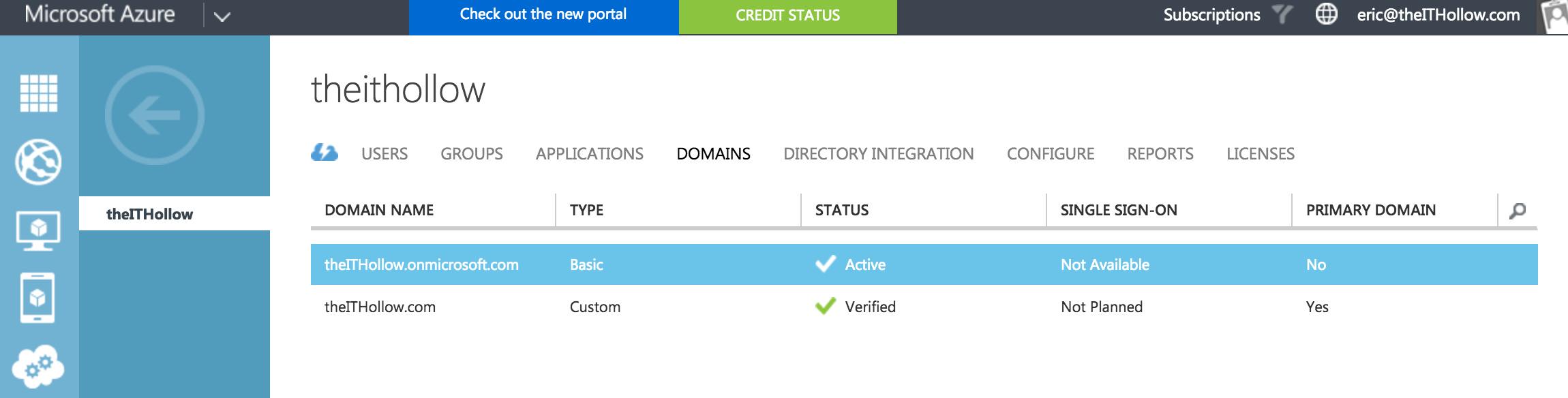Switch to the USERS tab
Viewport: 1568px width, 398px height.
click(385, 154)
